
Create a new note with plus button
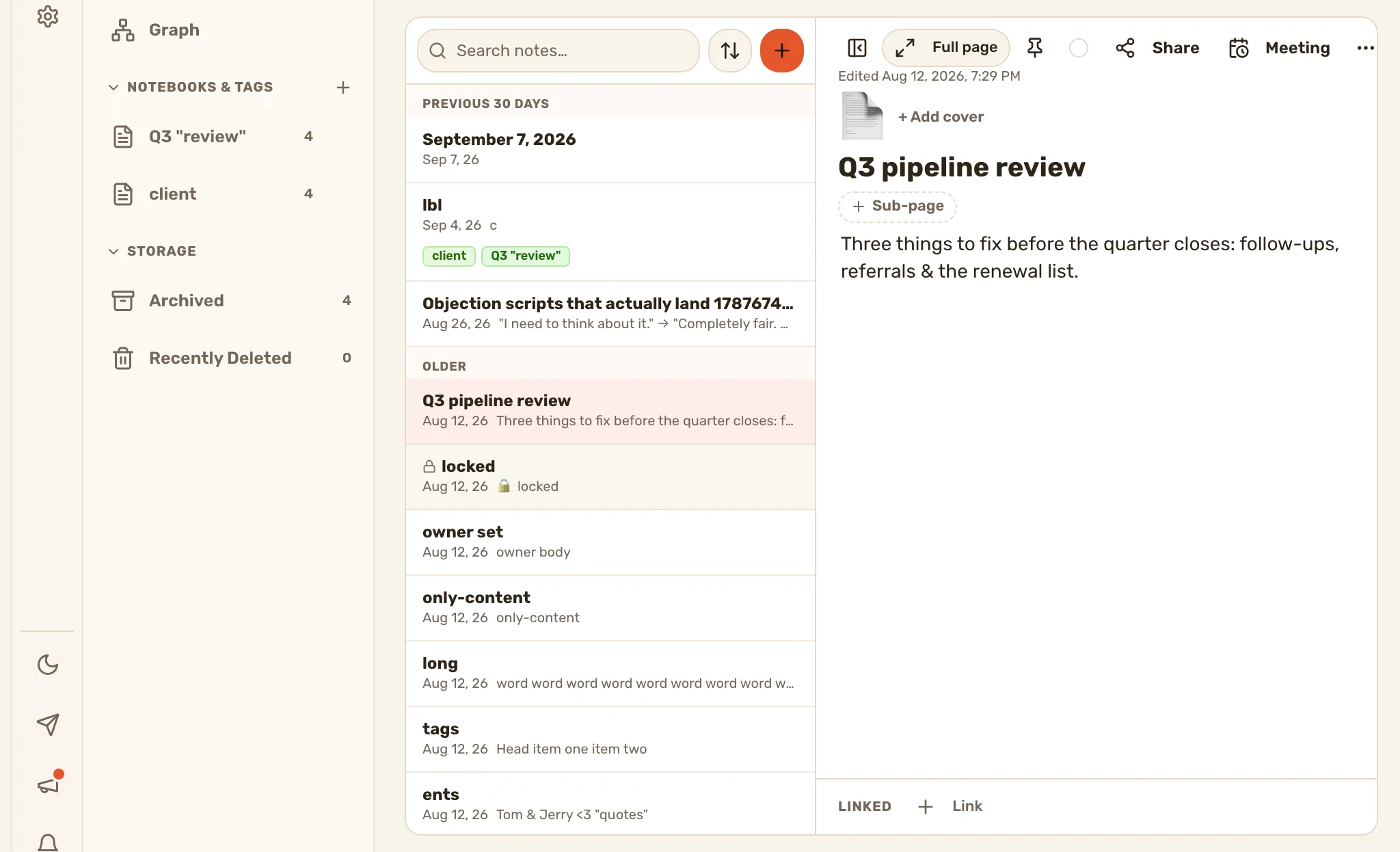pyautogui.click(x=782, y=51)
